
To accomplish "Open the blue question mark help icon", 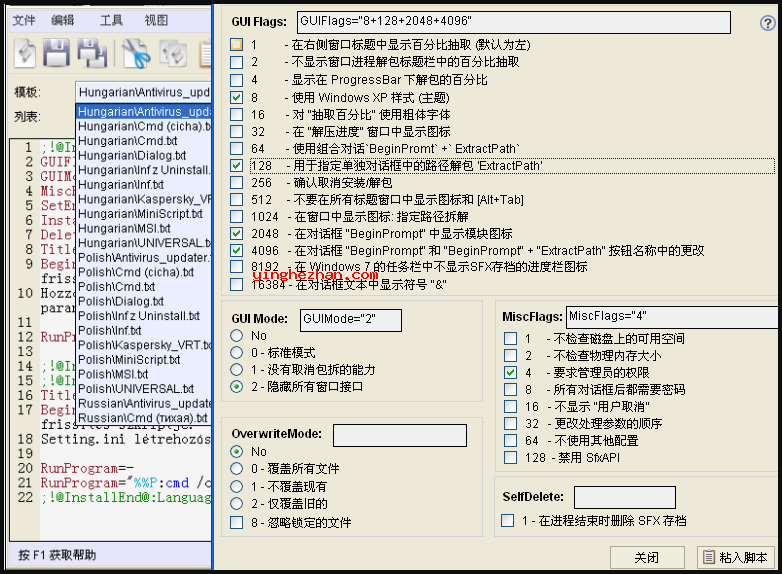I will point(768,22).
